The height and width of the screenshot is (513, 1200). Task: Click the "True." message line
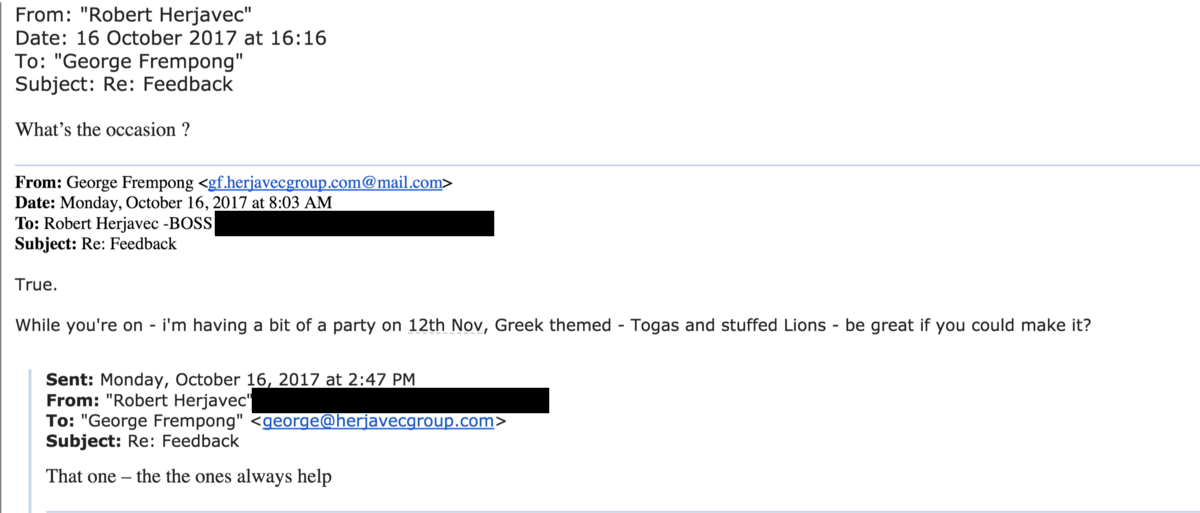pyautogui.click(x=37, y=285)
